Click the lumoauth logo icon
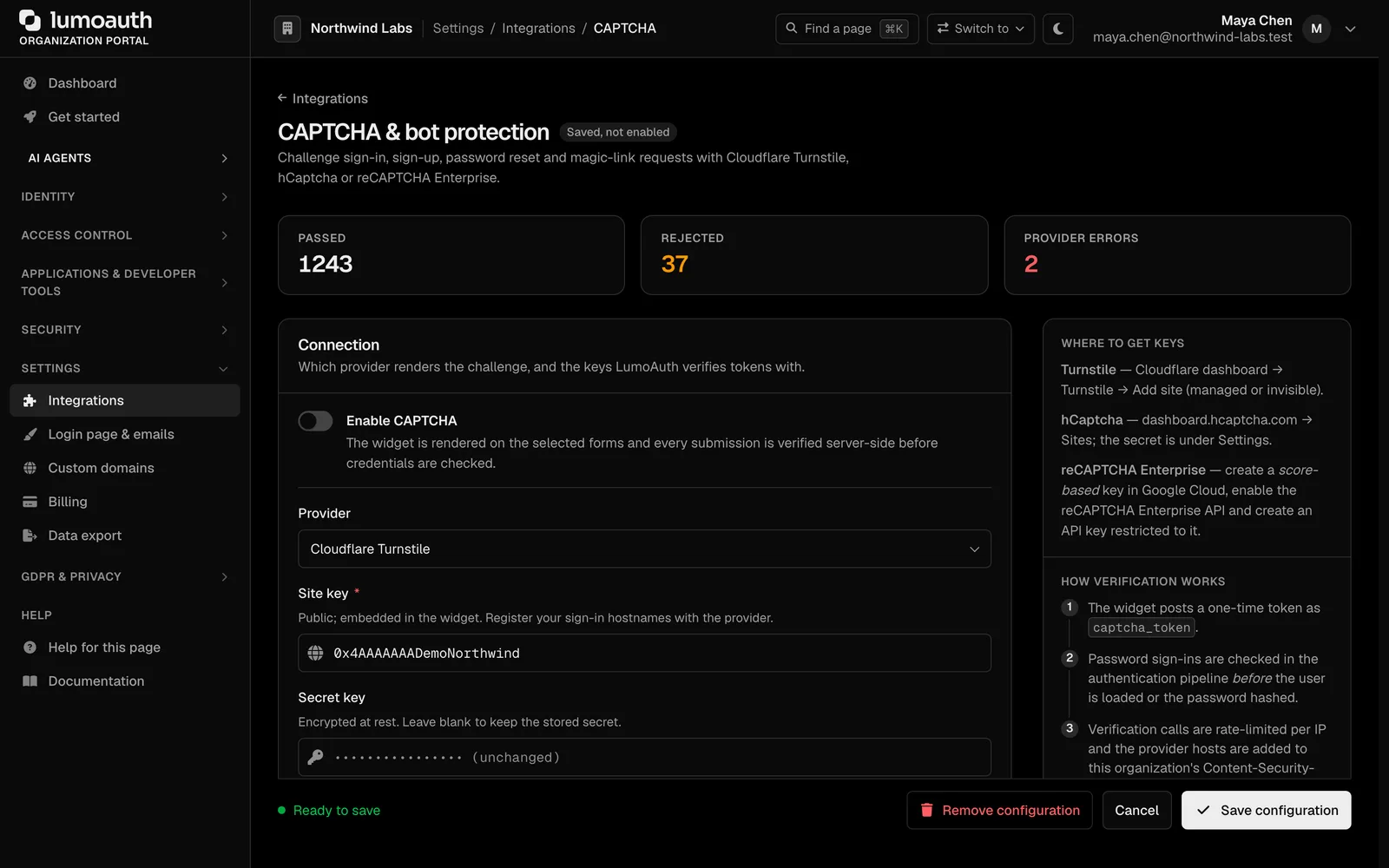This screenshot has width=1389, height=868. pyautogui.click(x=30, y=20)
